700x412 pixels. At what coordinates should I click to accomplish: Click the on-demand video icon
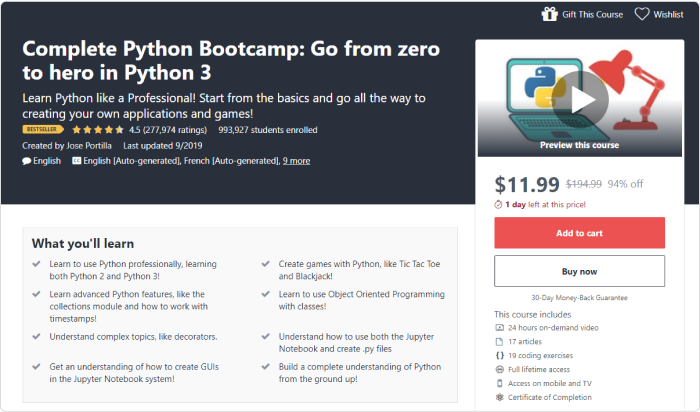coord(500,328)
